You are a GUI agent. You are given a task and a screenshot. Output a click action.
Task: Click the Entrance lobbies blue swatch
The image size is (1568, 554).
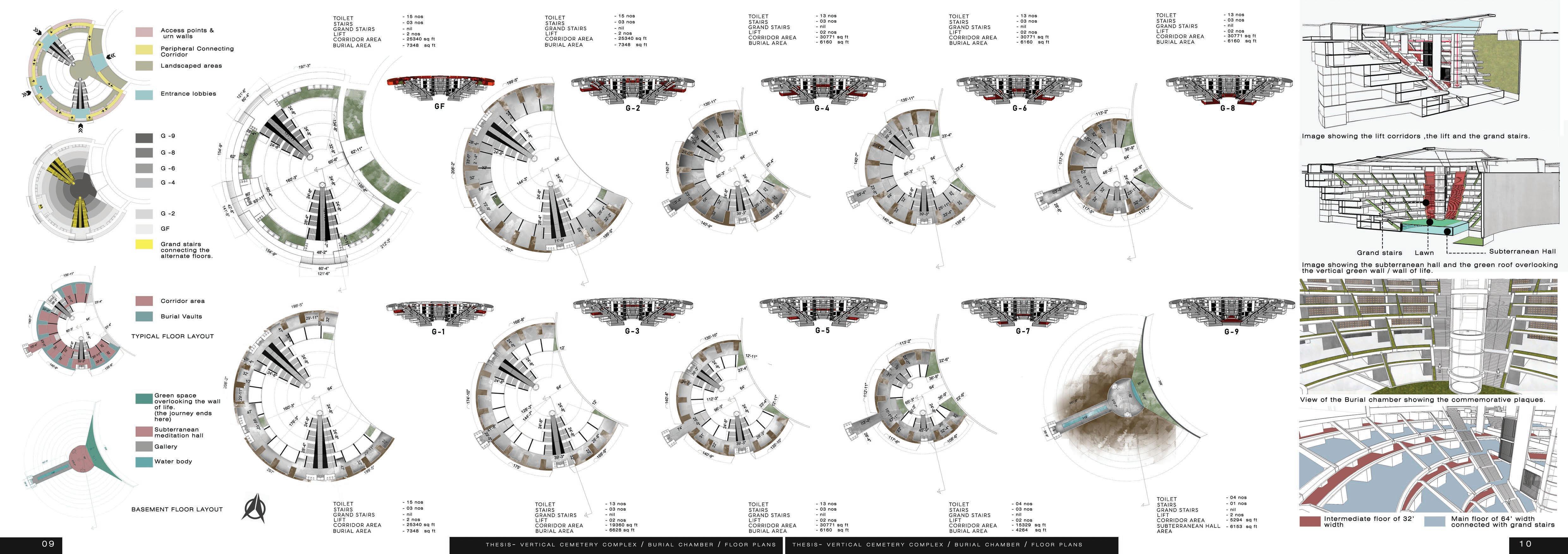(x=144, y=94)
